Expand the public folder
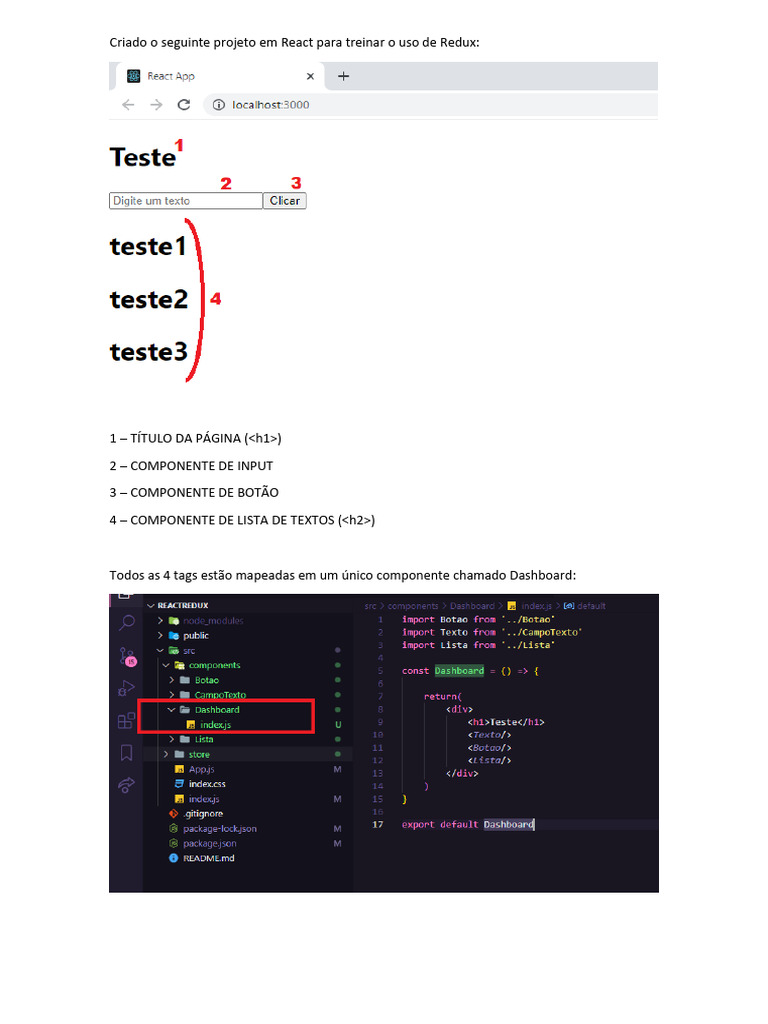The image size is (768, 1024). pos(160,635)
